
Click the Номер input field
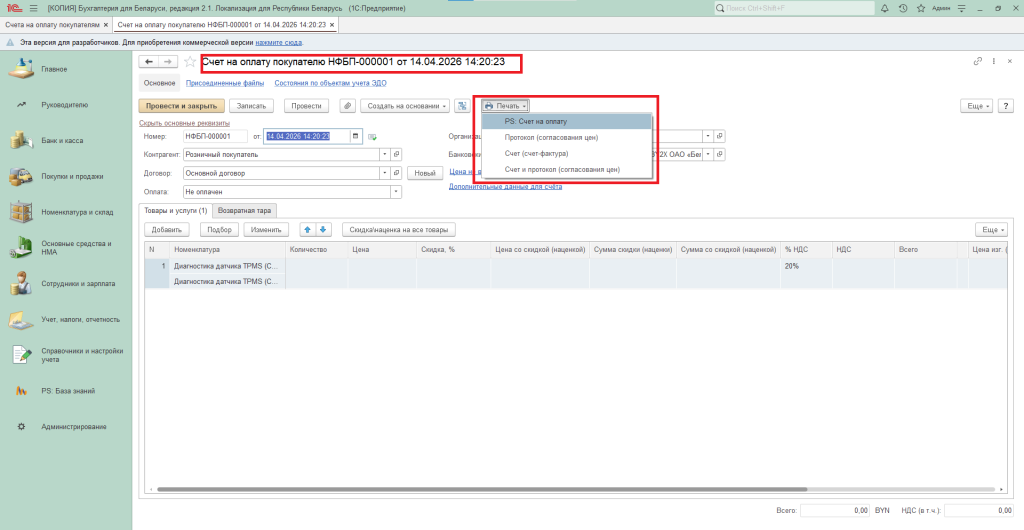coord(215,136)
